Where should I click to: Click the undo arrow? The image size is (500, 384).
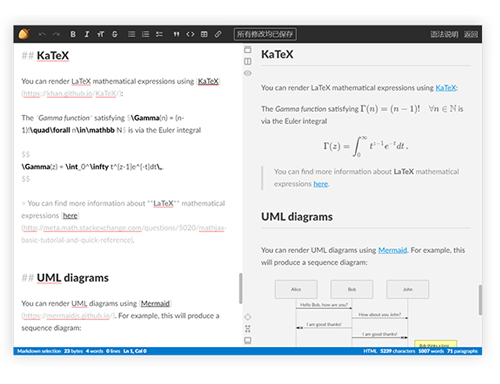point(42,34)
